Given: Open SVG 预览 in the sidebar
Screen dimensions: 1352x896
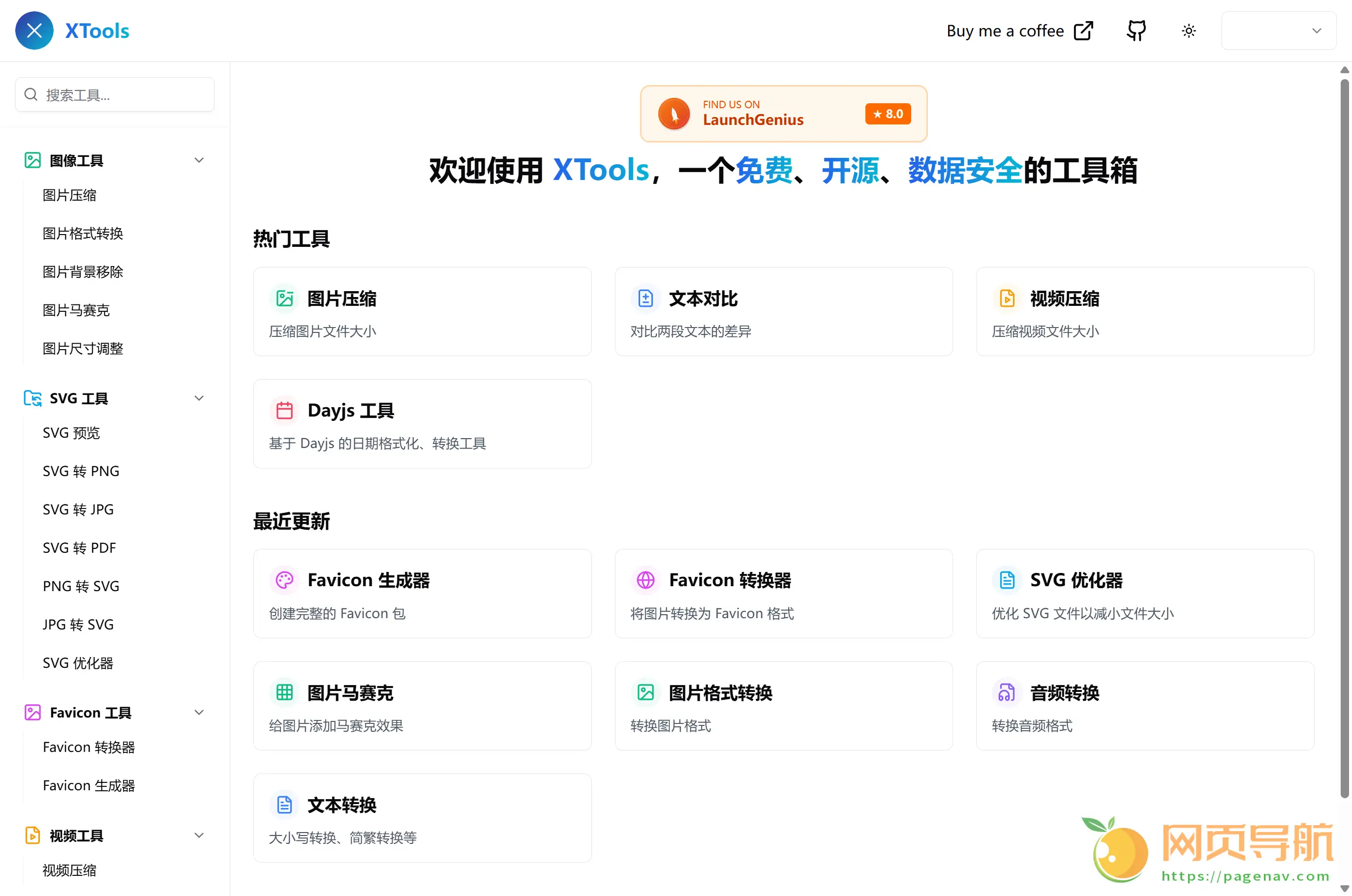Looking at the screenshot, I should tap(71, 433).
